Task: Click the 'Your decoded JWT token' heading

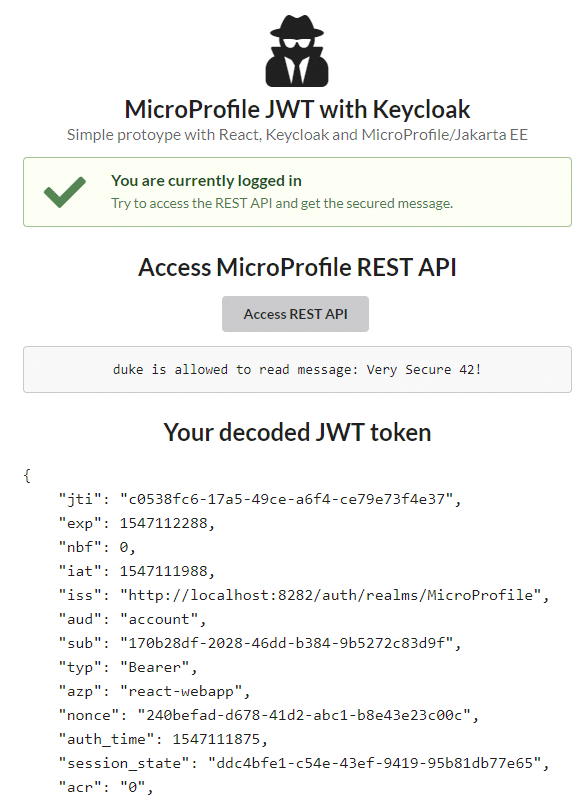Action: tap(297, 432)
